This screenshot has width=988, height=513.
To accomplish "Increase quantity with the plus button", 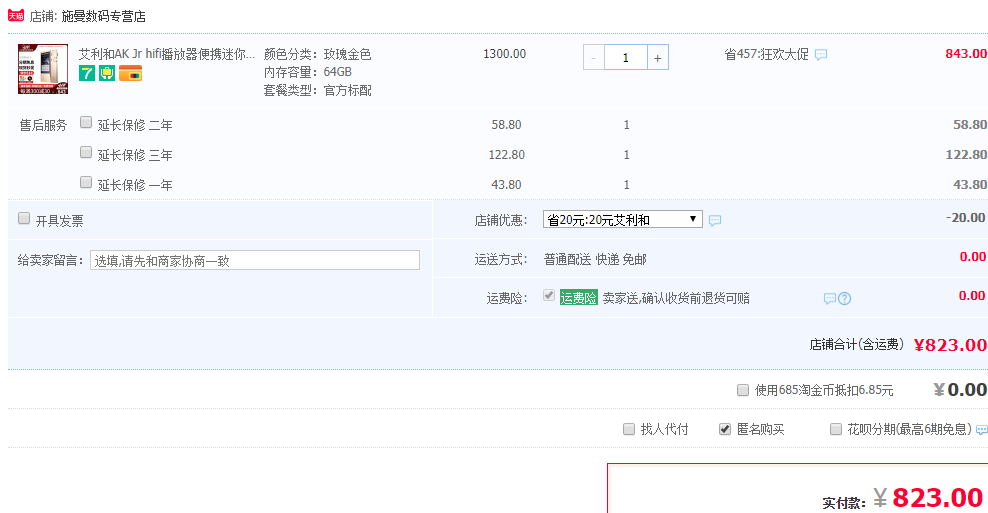I will (658, 57).
